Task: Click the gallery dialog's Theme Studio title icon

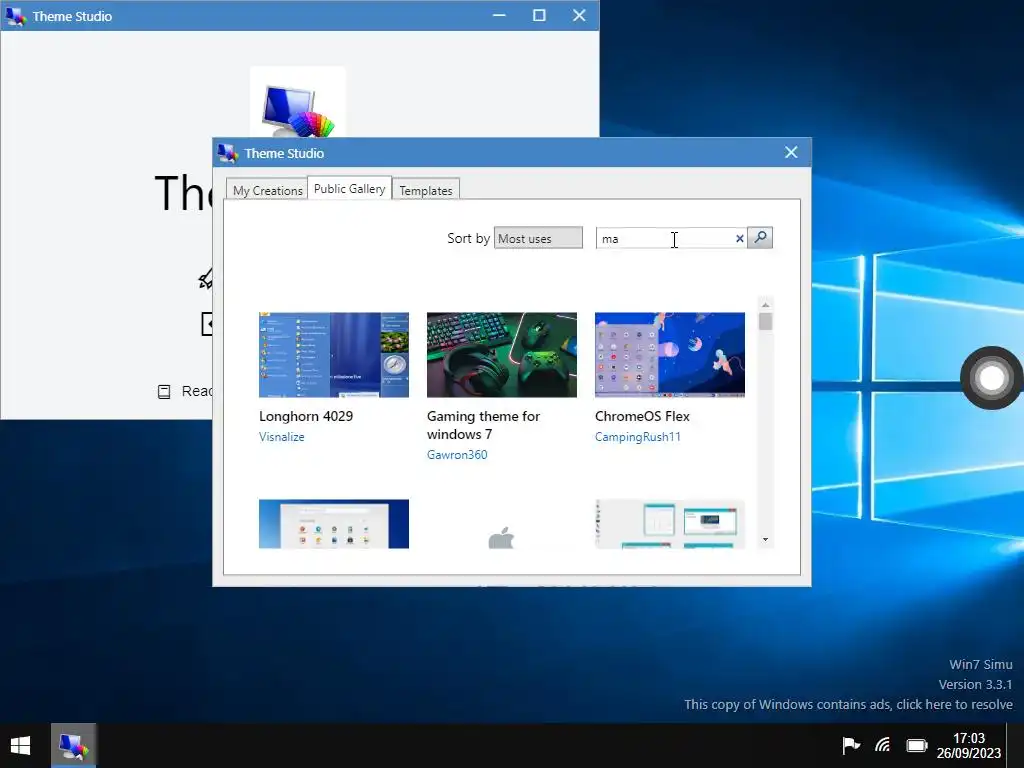Action: [x=228, y=153]
